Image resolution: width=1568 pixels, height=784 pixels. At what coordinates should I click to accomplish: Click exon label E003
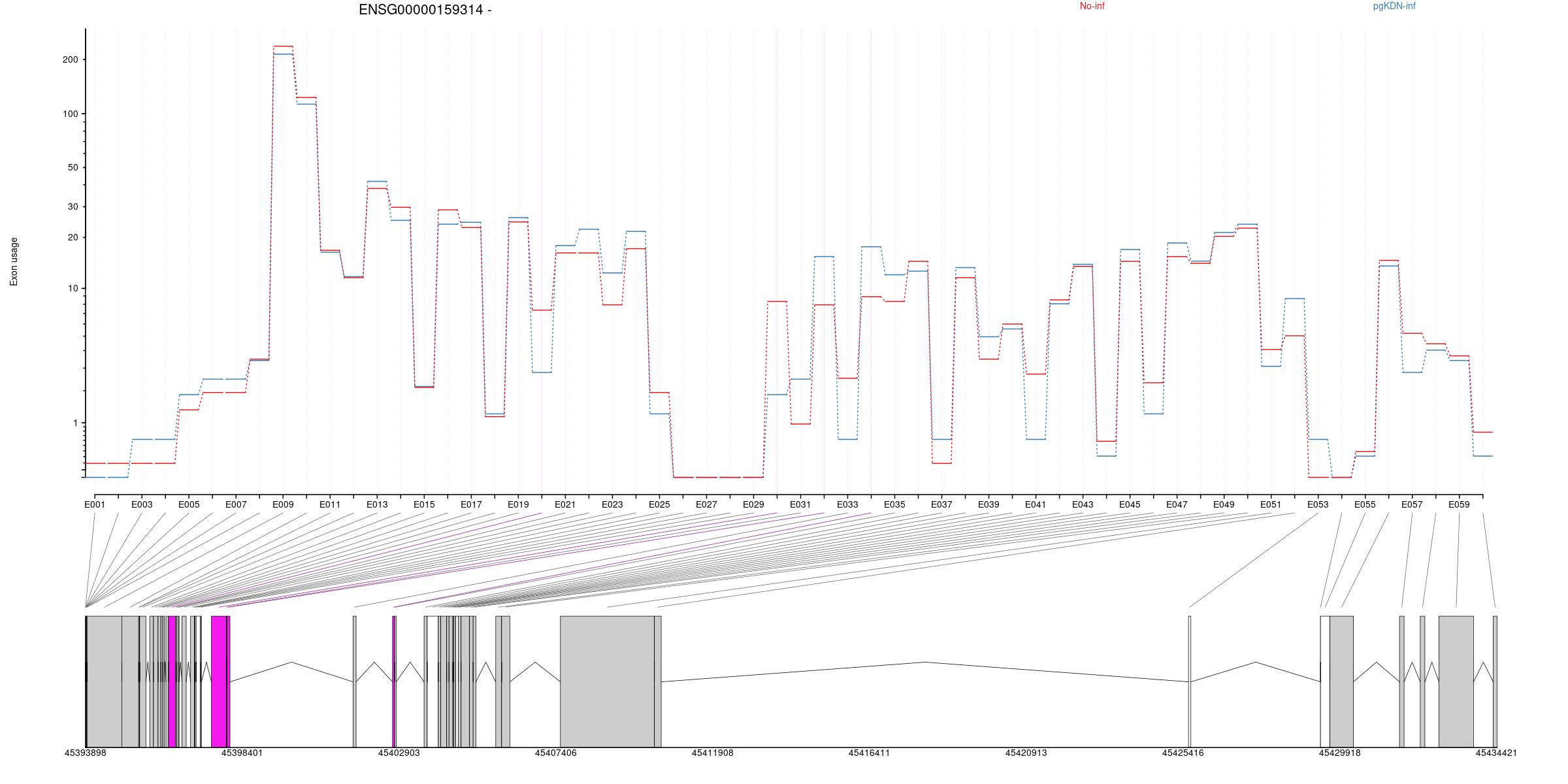142,504
